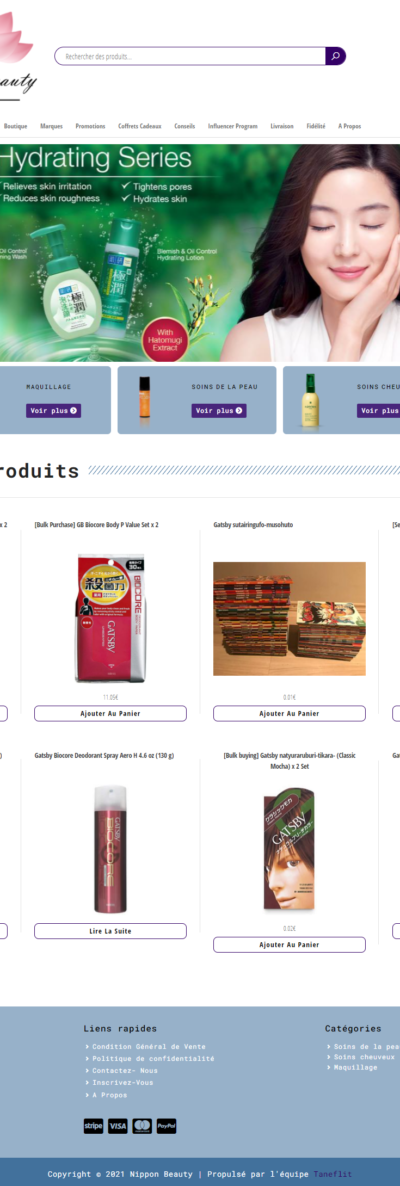The height and width of the screenshot is (1186, 400).
Task: Open the Influencer Program menu item
Action: tap(233, 126)
